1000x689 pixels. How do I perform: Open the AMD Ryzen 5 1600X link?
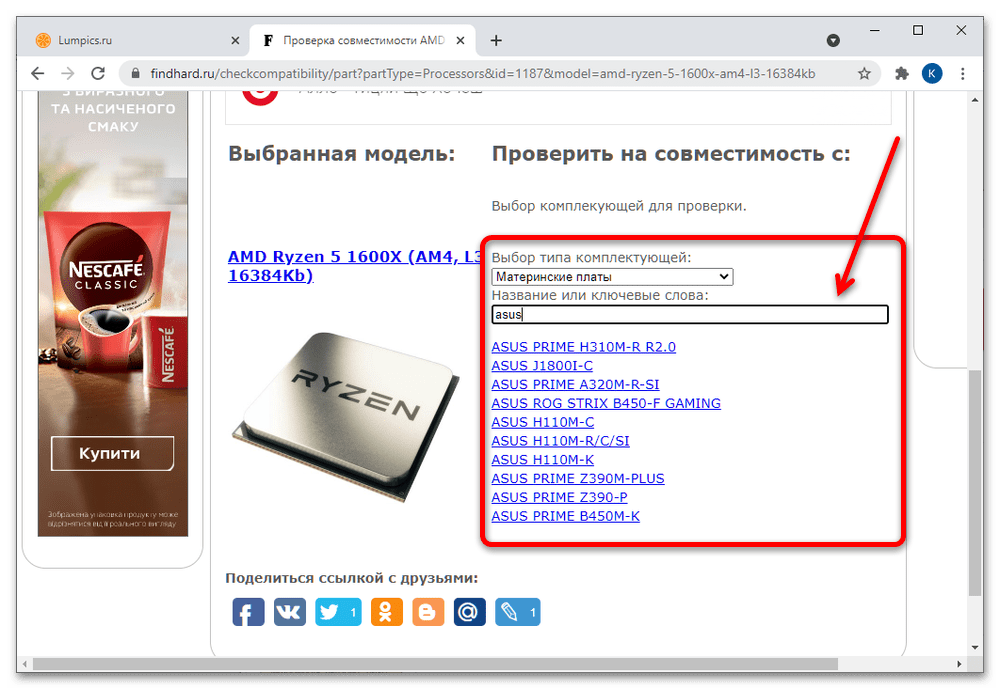(355, 266)
